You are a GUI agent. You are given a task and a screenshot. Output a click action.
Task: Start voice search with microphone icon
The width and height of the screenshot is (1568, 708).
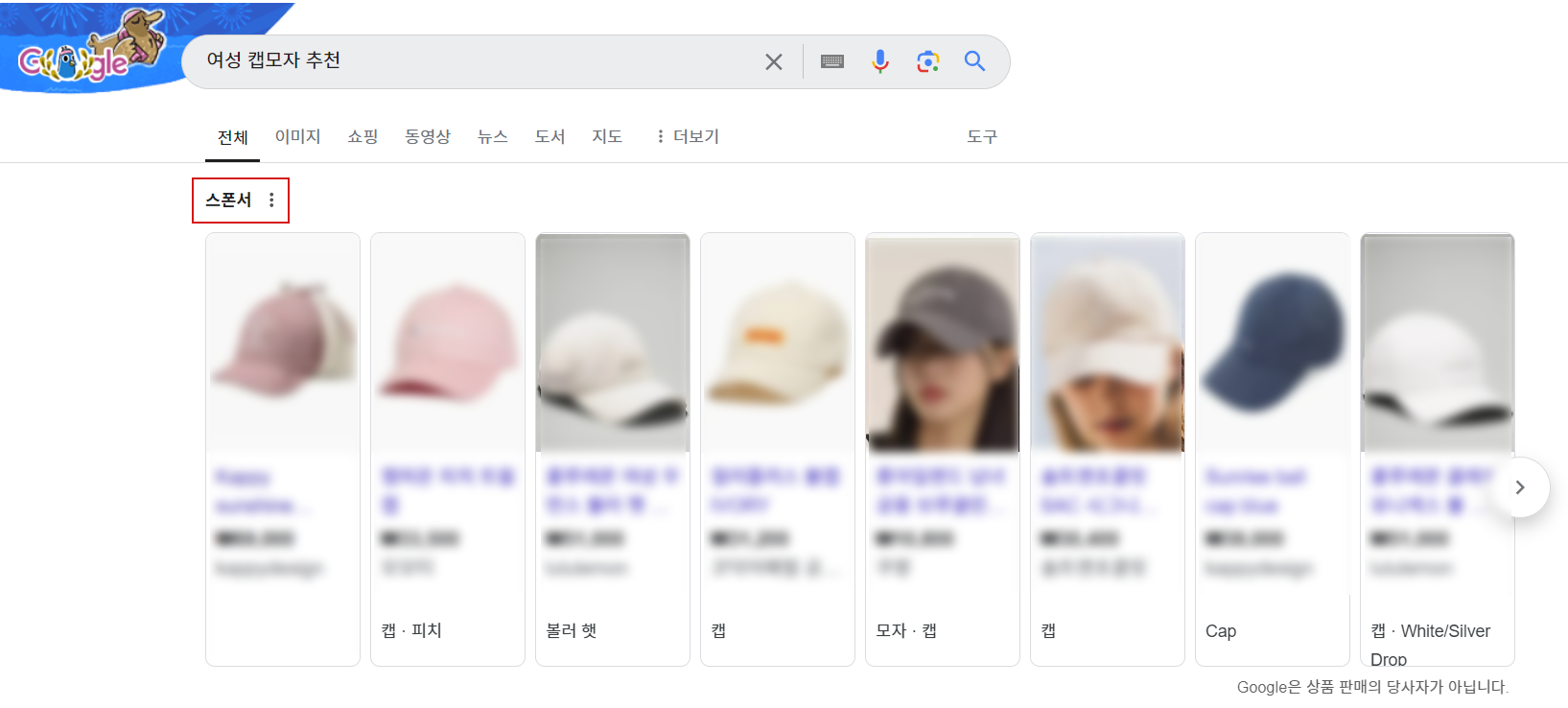[879, 61]
